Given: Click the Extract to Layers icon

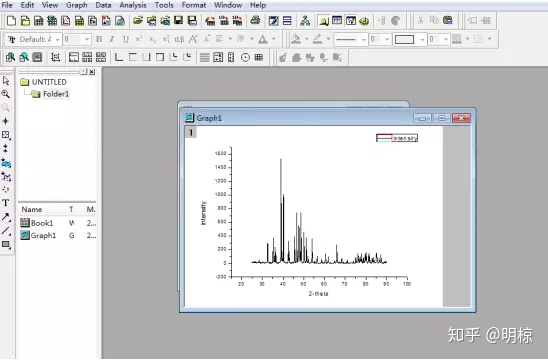Looking at the screenshot, I should (74, 57).
